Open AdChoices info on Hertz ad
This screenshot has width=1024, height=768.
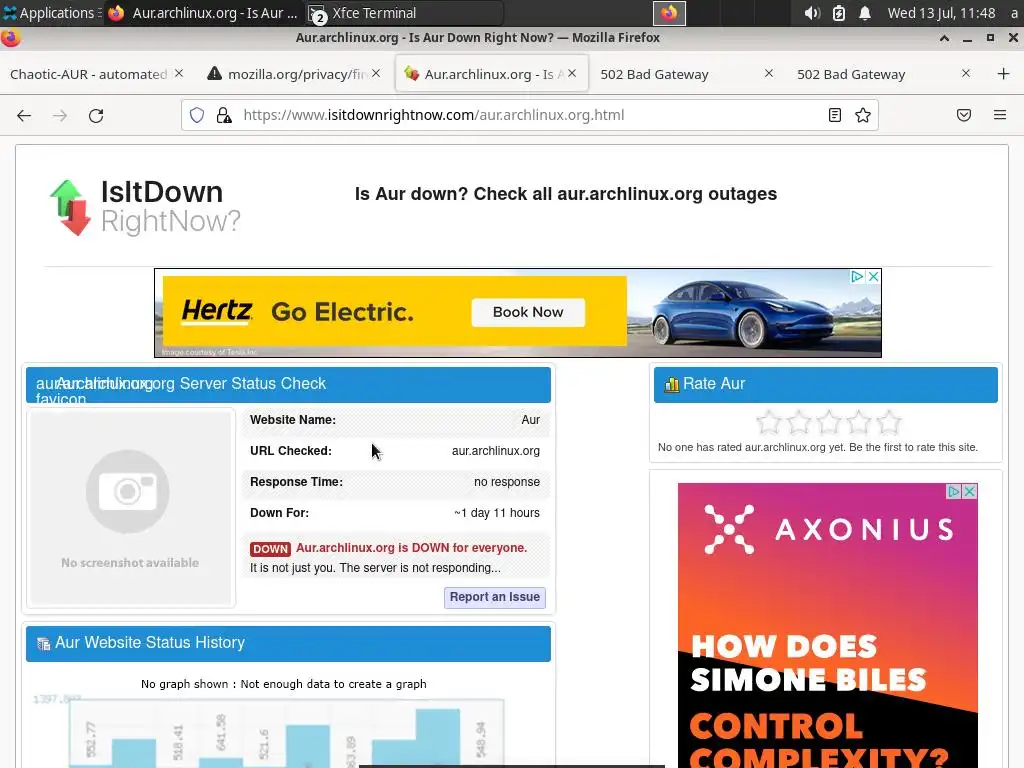coord(857,276)
